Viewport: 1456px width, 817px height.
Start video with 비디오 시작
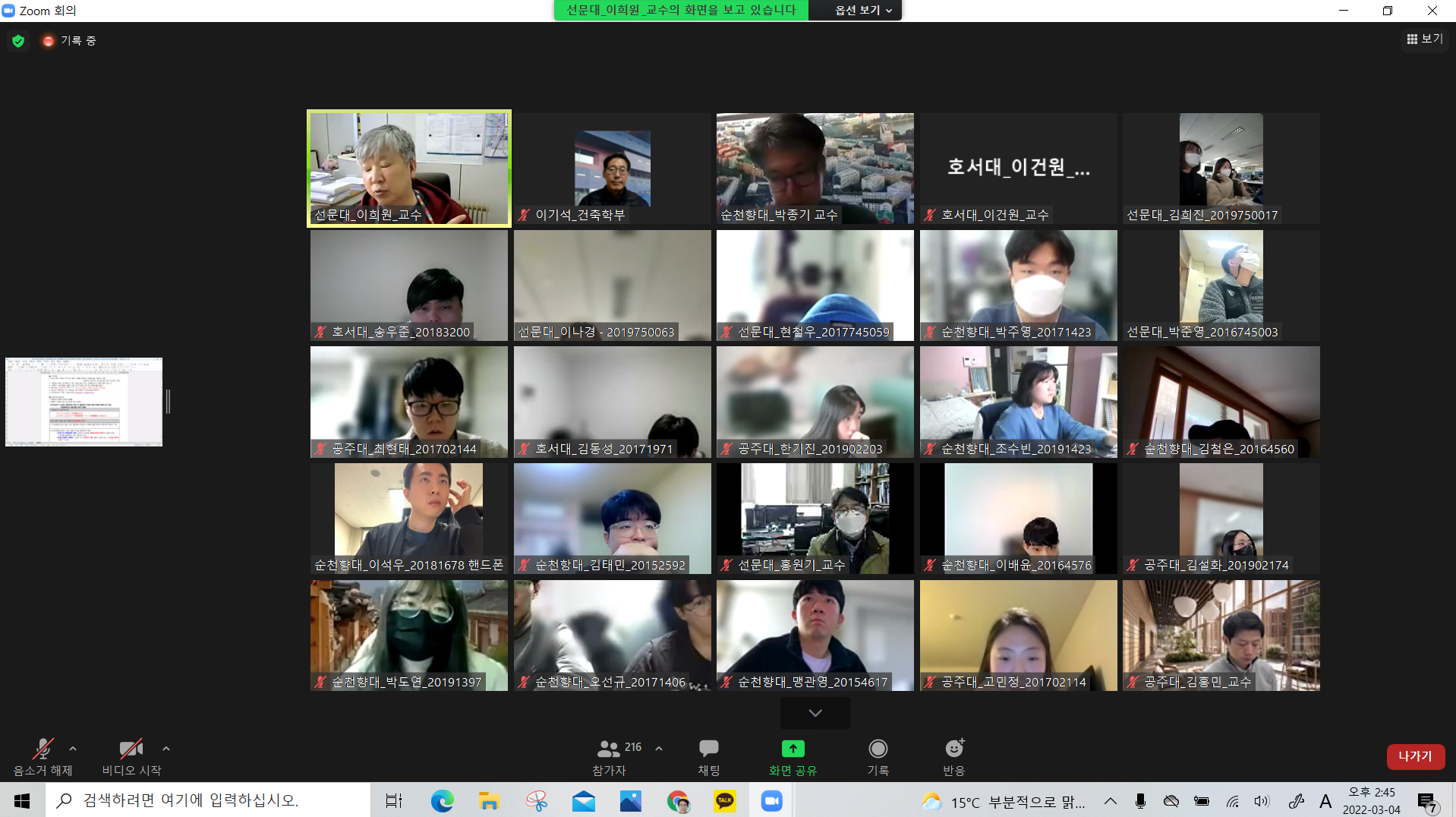tap(131, 749)
